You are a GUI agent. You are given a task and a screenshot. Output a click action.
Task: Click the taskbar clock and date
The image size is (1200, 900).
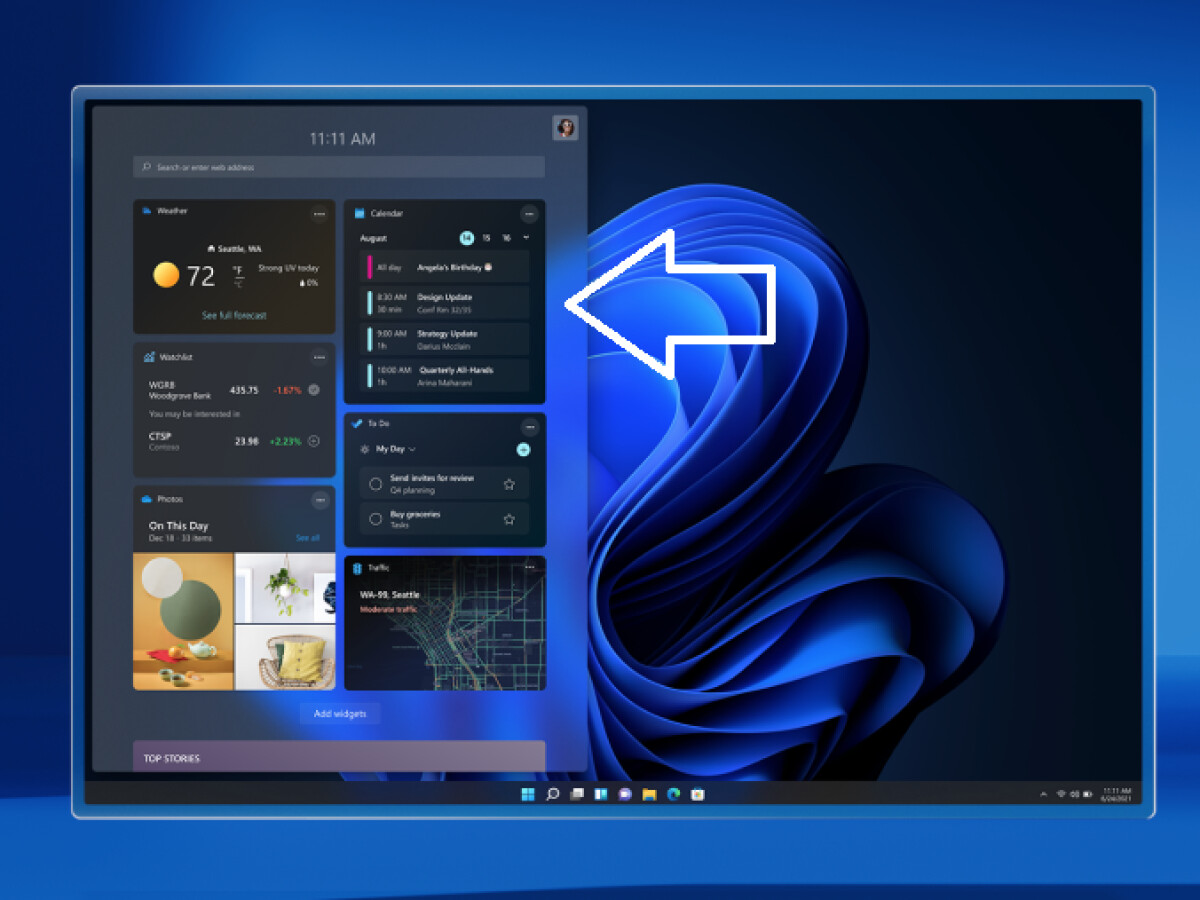click(1116, 794)
